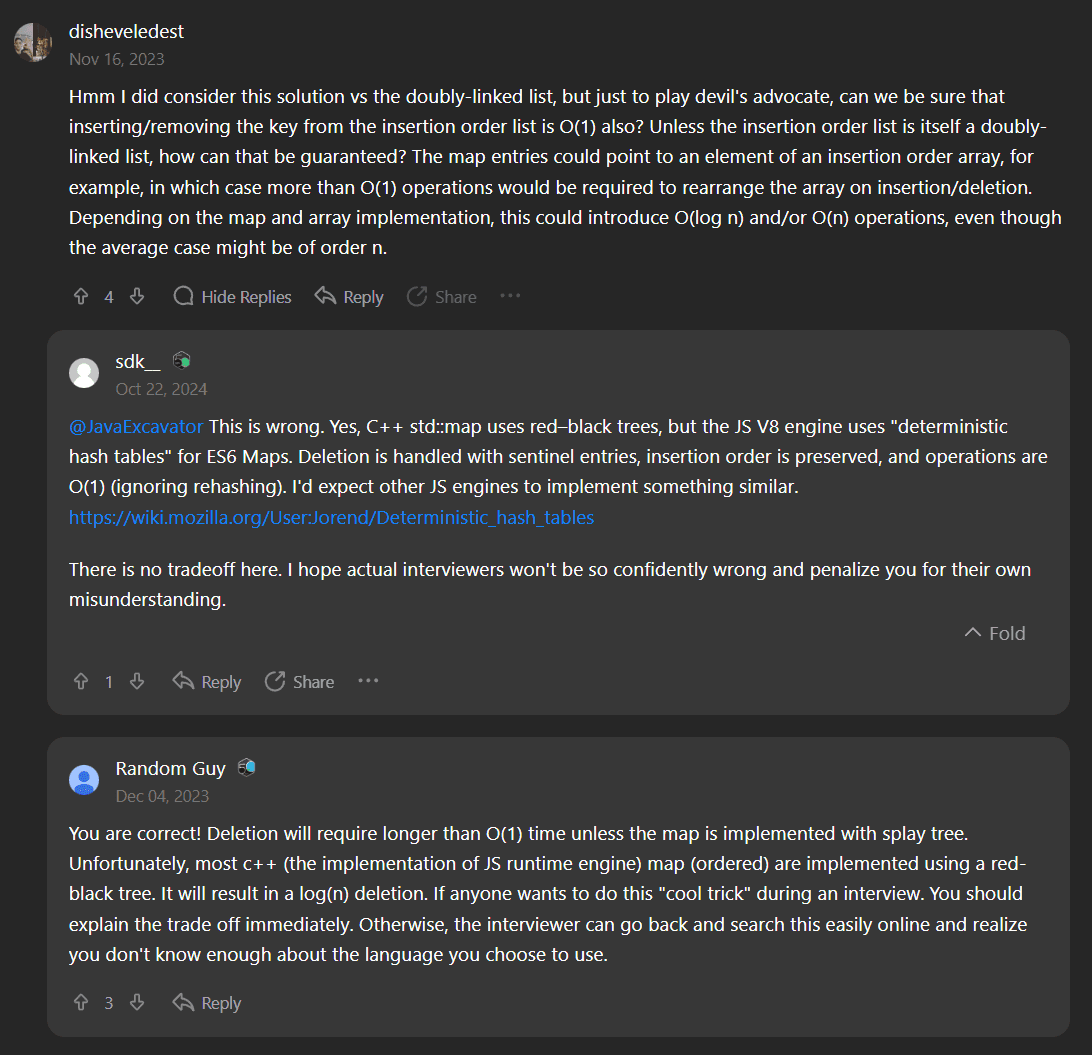Reply to sdk__'s comment
The image size is (1092, 1055).
click(207, 682)
